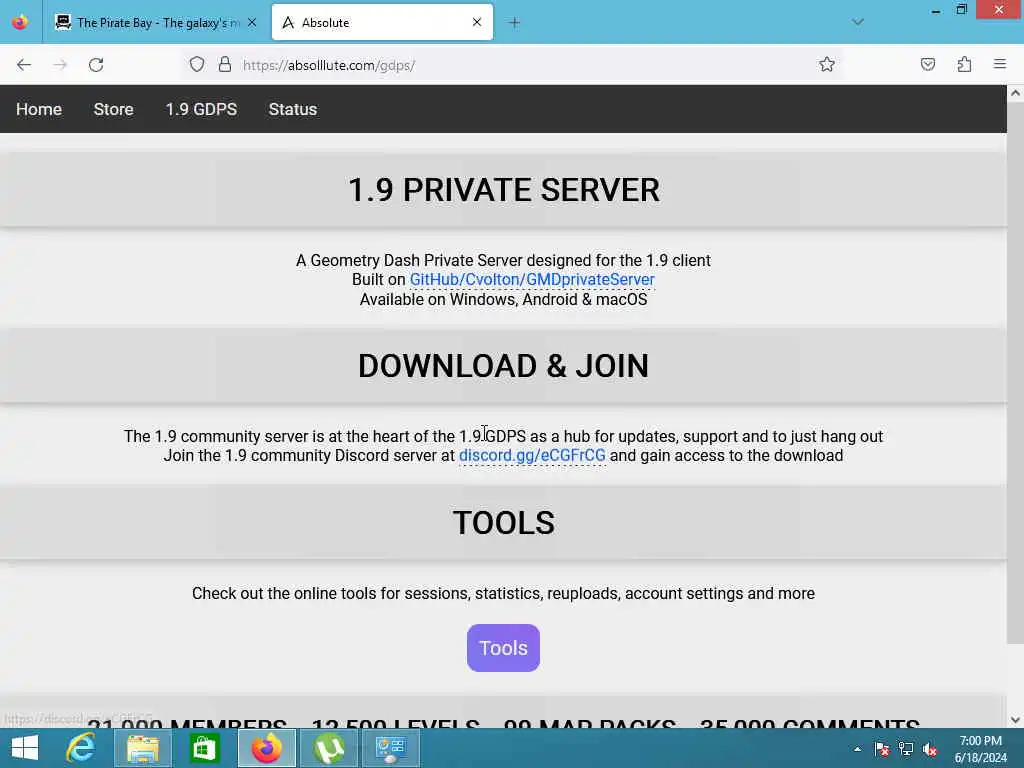The width and height of the screenshot is (1024, 768).
Task: Follow the GitHub/Cvolton/GMDprivateServer link
Action: 532,280
